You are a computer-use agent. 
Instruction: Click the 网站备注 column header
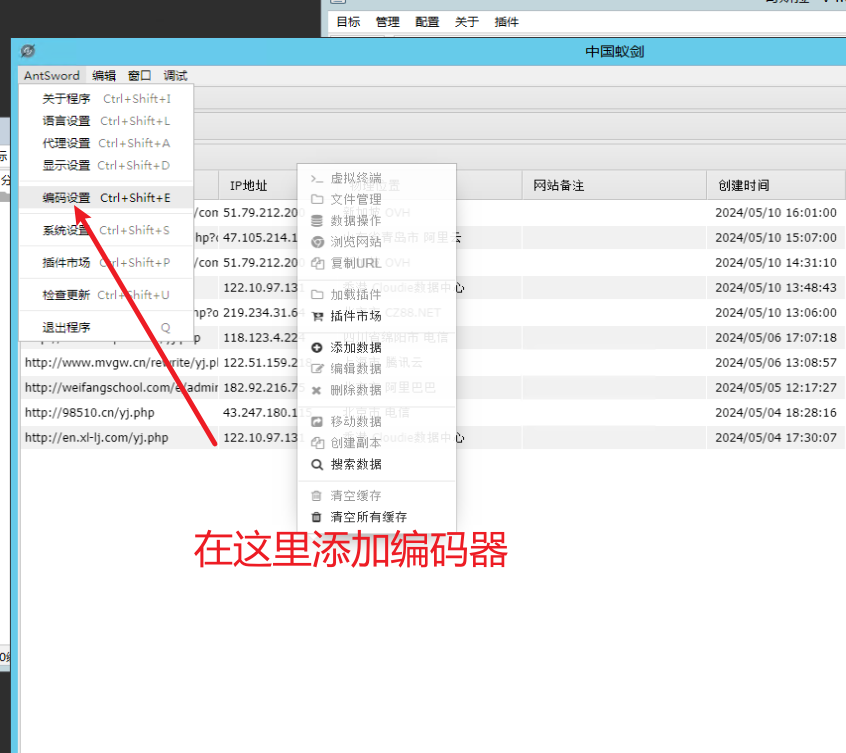(558, 185)
